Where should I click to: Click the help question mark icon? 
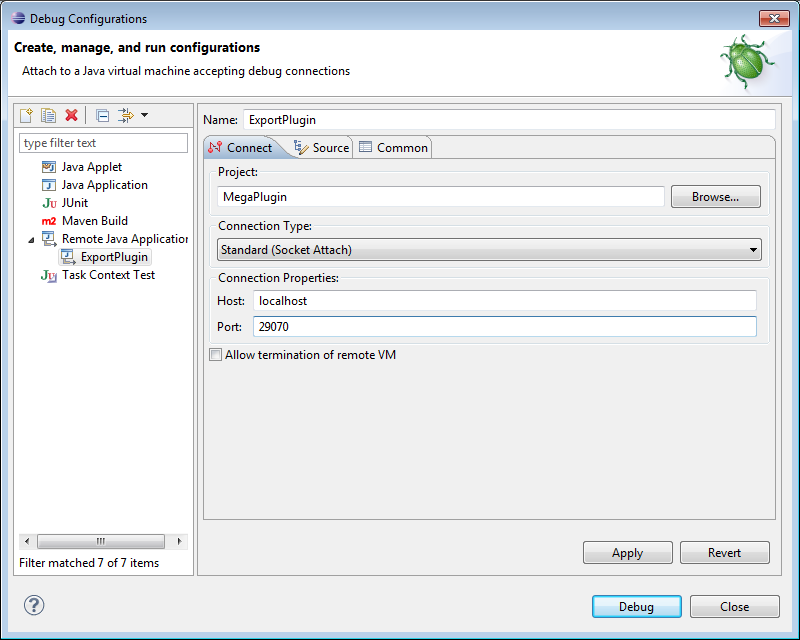(x=34, y=605)
